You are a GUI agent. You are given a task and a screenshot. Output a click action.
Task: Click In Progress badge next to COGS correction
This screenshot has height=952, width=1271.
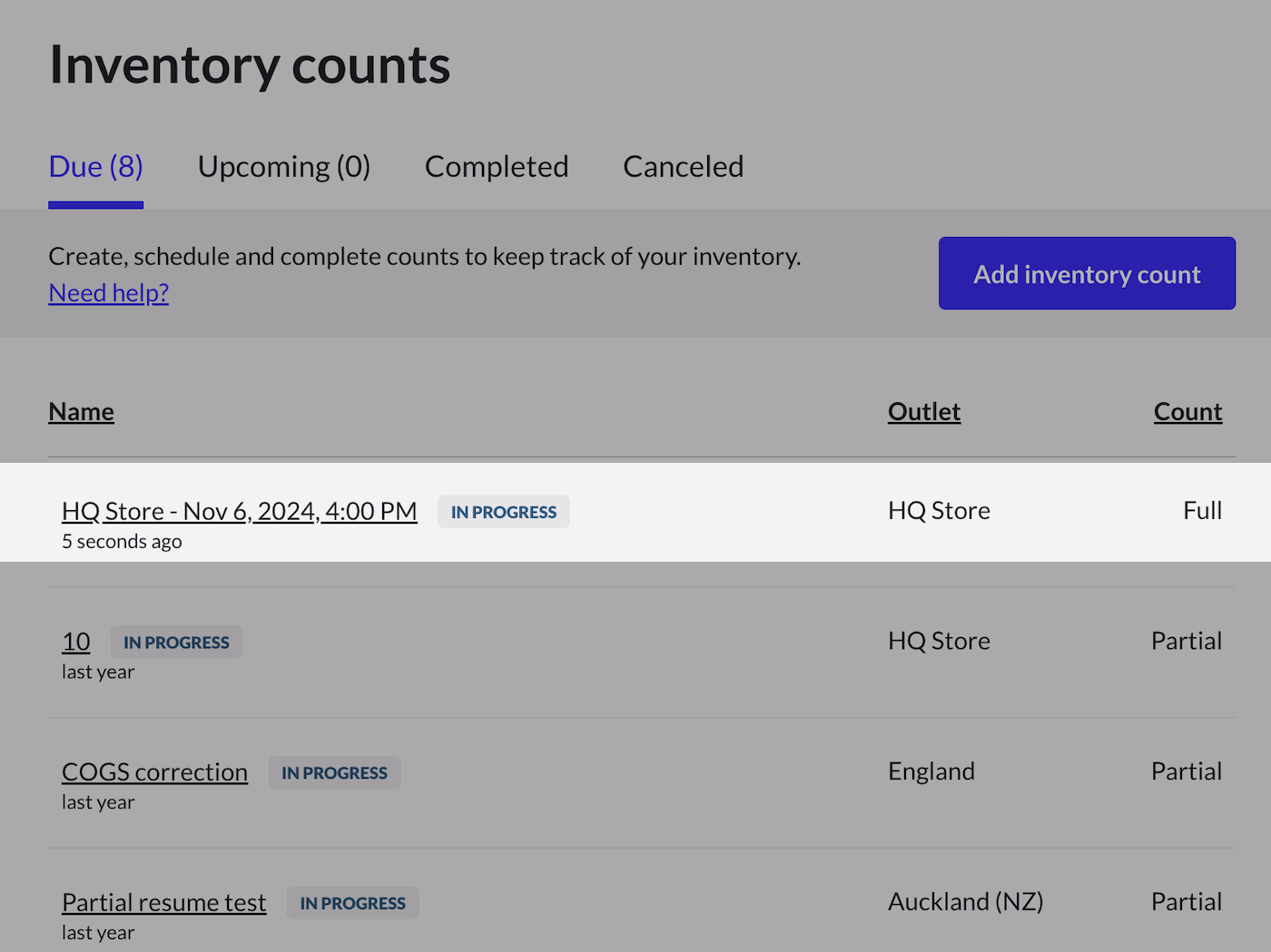pyautogui.click(x=334, y=773)
